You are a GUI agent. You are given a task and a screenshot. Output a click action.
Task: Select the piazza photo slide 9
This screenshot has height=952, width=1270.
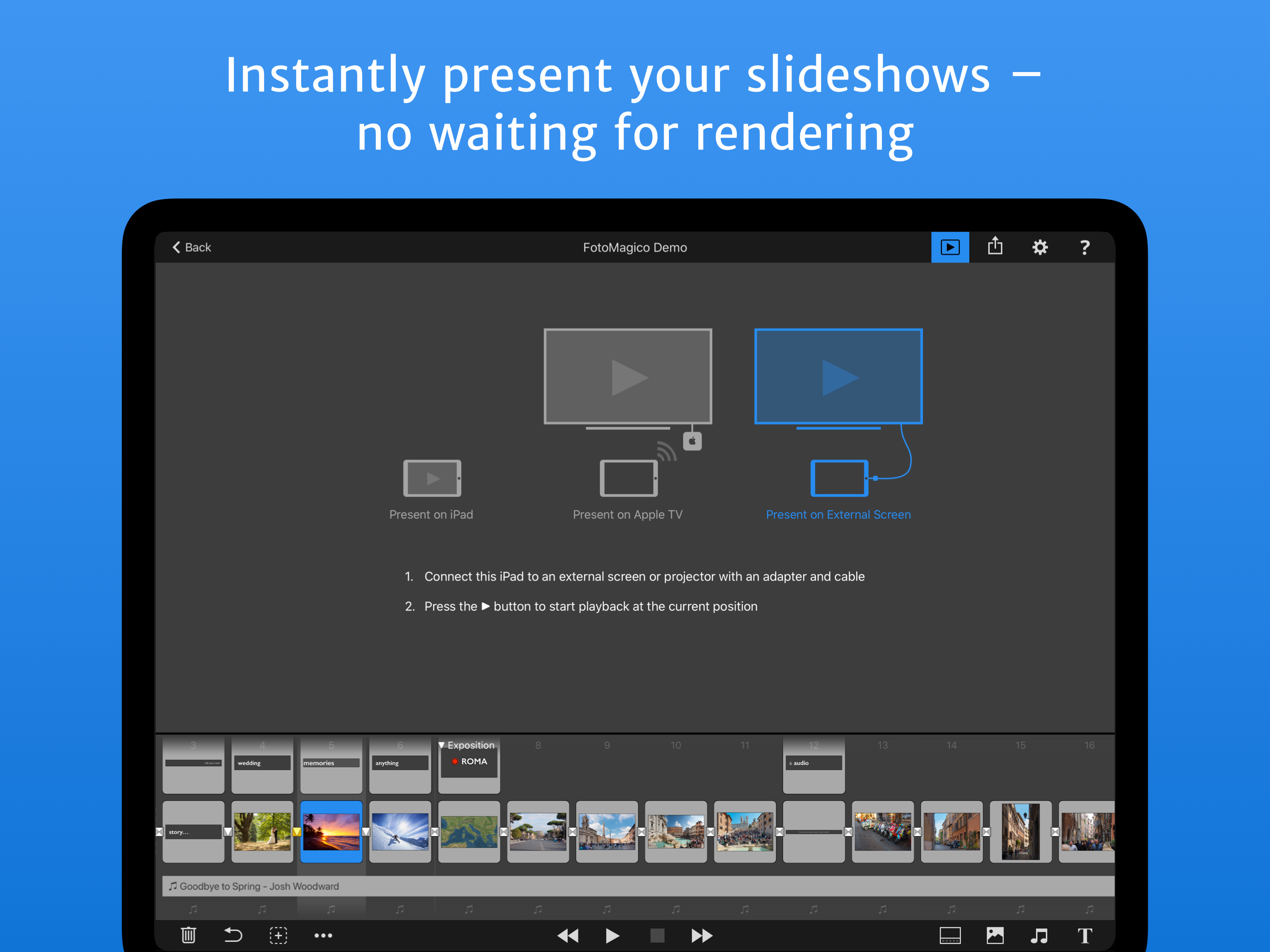(x=607, y=832)
